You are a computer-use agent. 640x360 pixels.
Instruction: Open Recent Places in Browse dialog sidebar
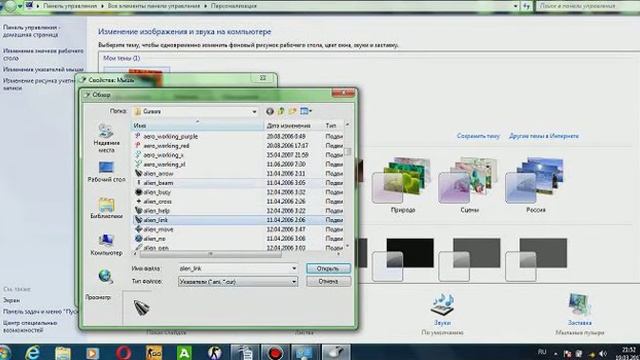click(106, 138)
